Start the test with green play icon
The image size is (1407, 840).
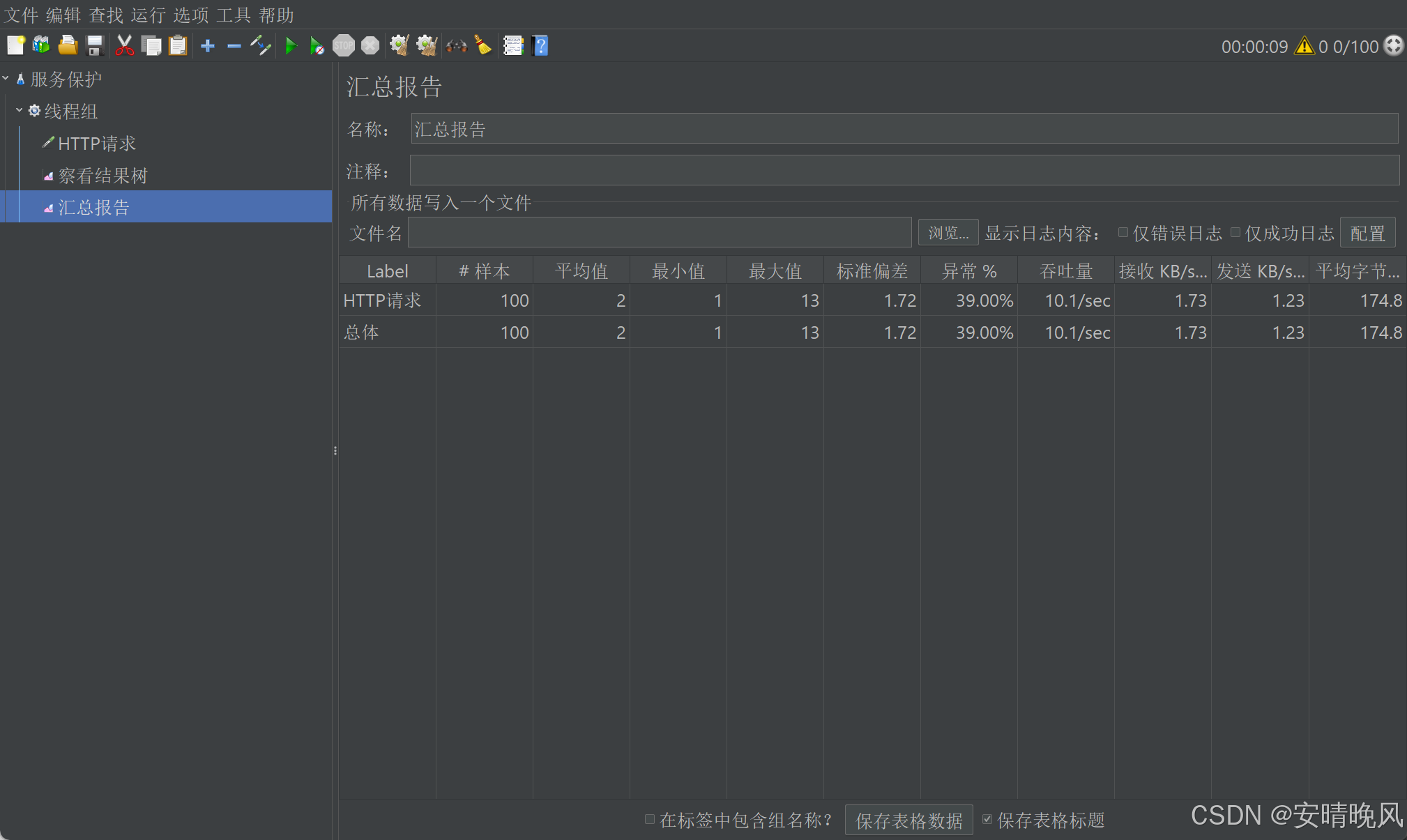click(291, 46)
